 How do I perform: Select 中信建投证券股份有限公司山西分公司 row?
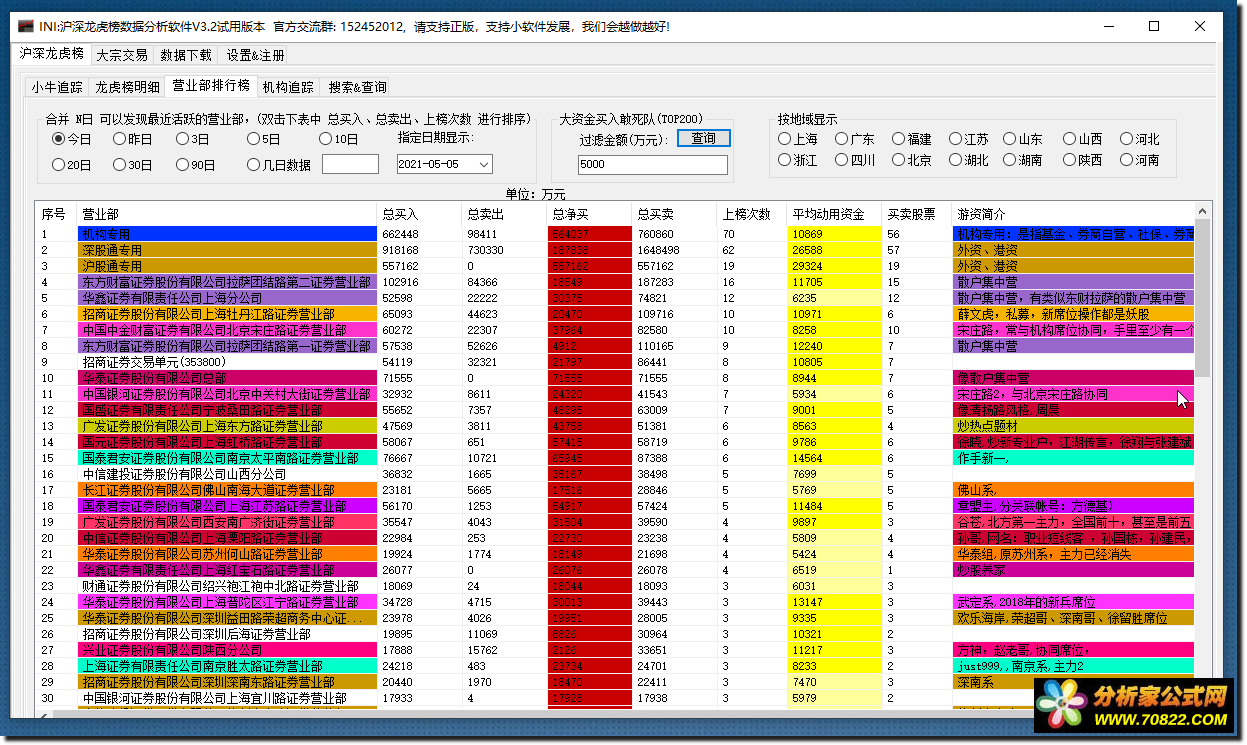(616, 474)
